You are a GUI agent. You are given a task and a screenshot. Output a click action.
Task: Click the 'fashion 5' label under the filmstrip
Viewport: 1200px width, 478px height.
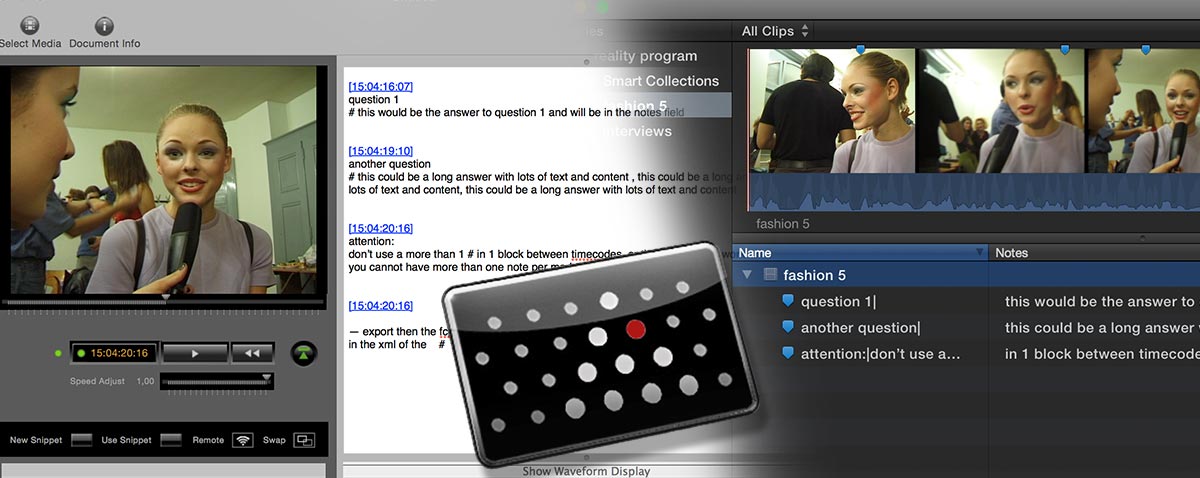[783, 224]
